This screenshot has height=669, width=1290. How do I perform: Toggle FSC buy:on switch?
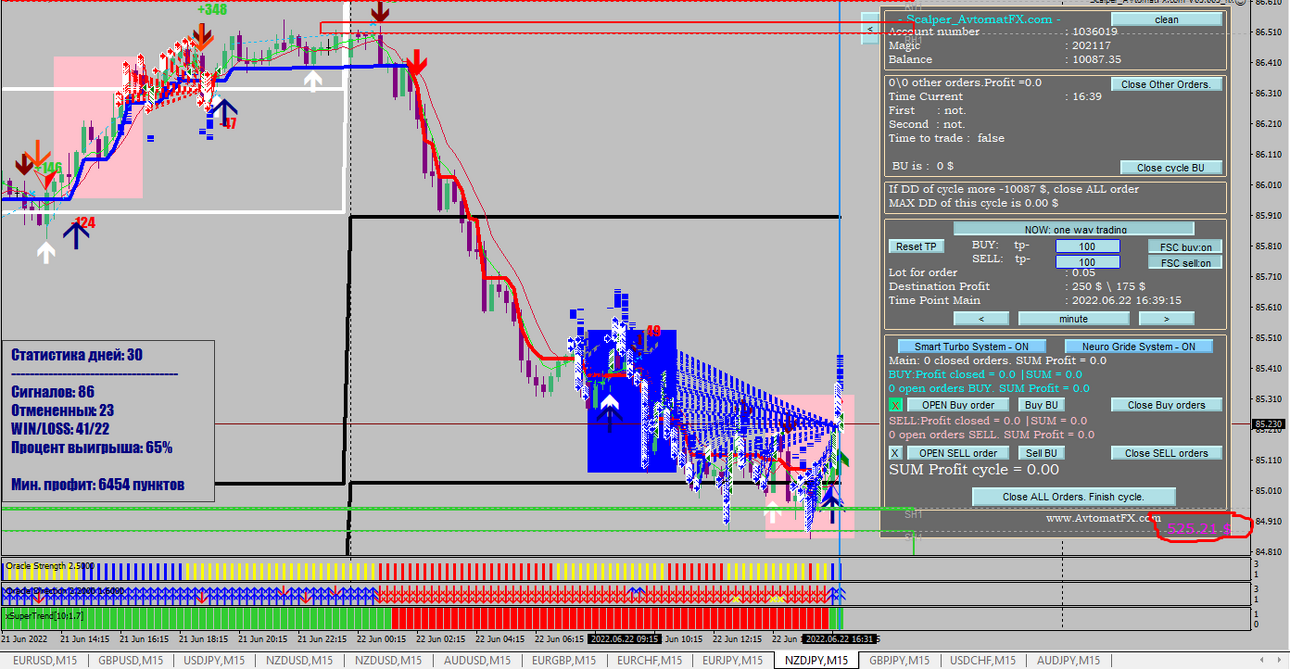[x=1185, y=247]
